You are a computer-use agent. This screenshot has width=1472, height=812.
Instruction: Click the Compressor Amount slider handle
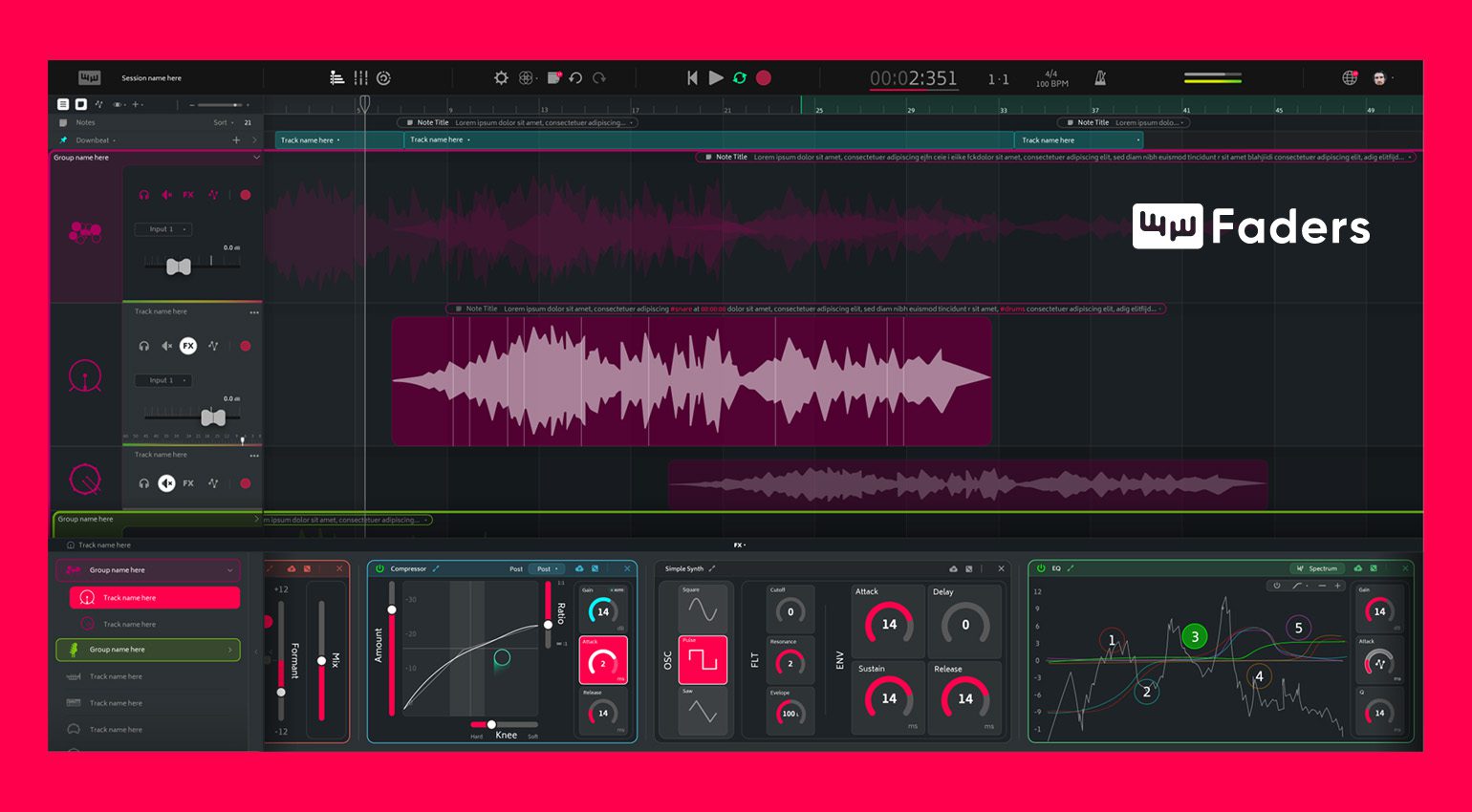[x=392, y=609]
